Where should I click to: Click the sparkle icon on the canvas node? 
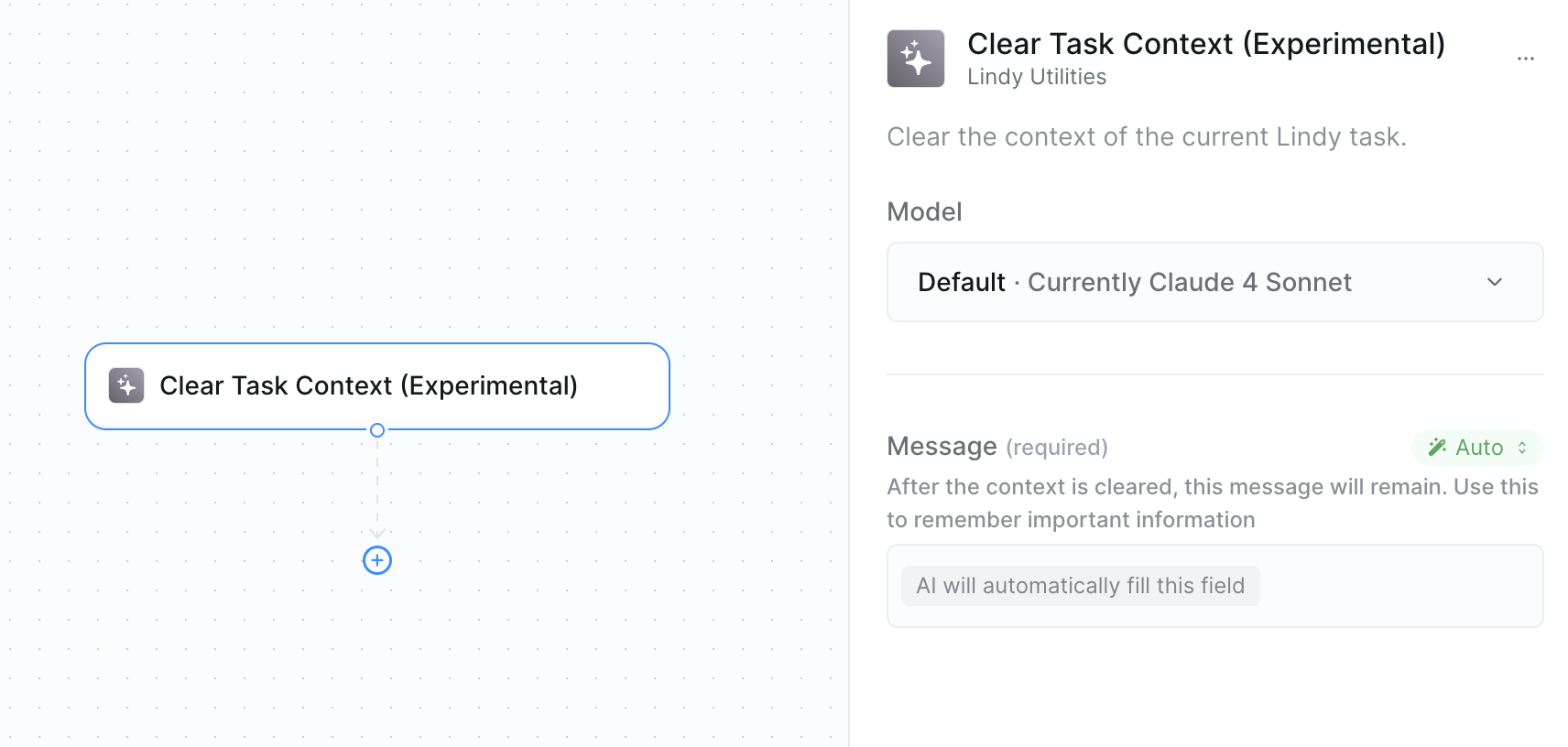click(126, 385)
